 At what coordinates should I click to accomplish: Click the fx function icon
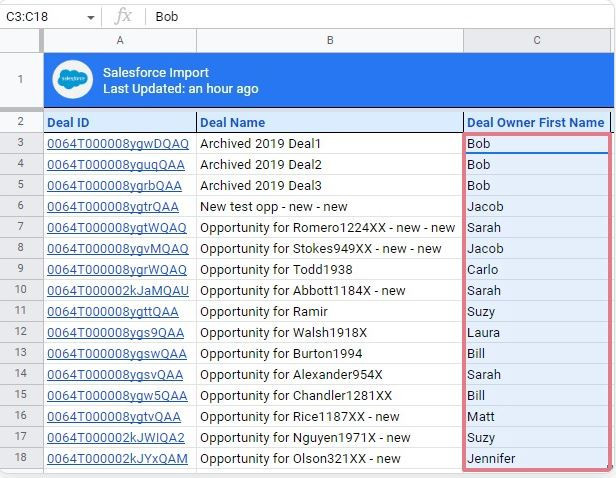123,17
